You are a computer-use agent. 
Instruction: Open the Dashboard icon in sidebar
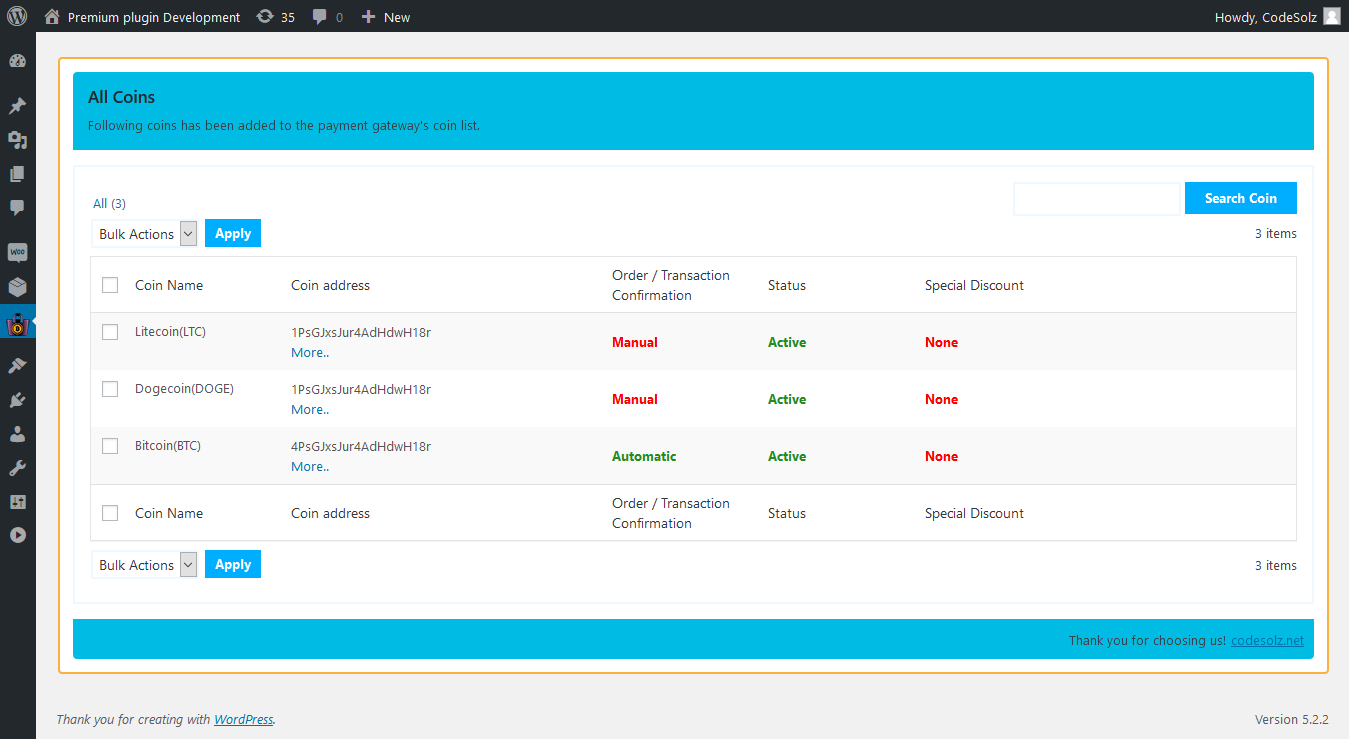(x=17, y=61)
